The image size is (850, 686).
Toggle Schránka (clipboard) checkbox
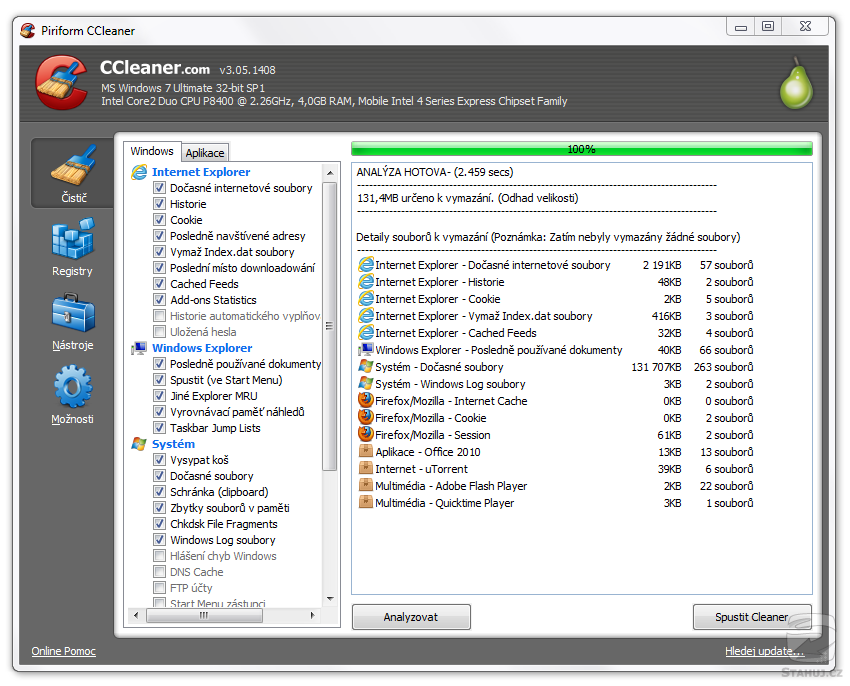(159, 492)
